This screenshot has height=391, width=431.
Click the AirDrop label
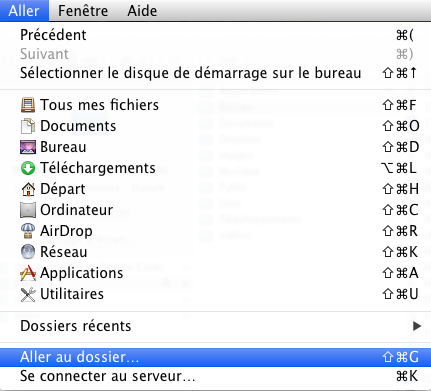66,231
